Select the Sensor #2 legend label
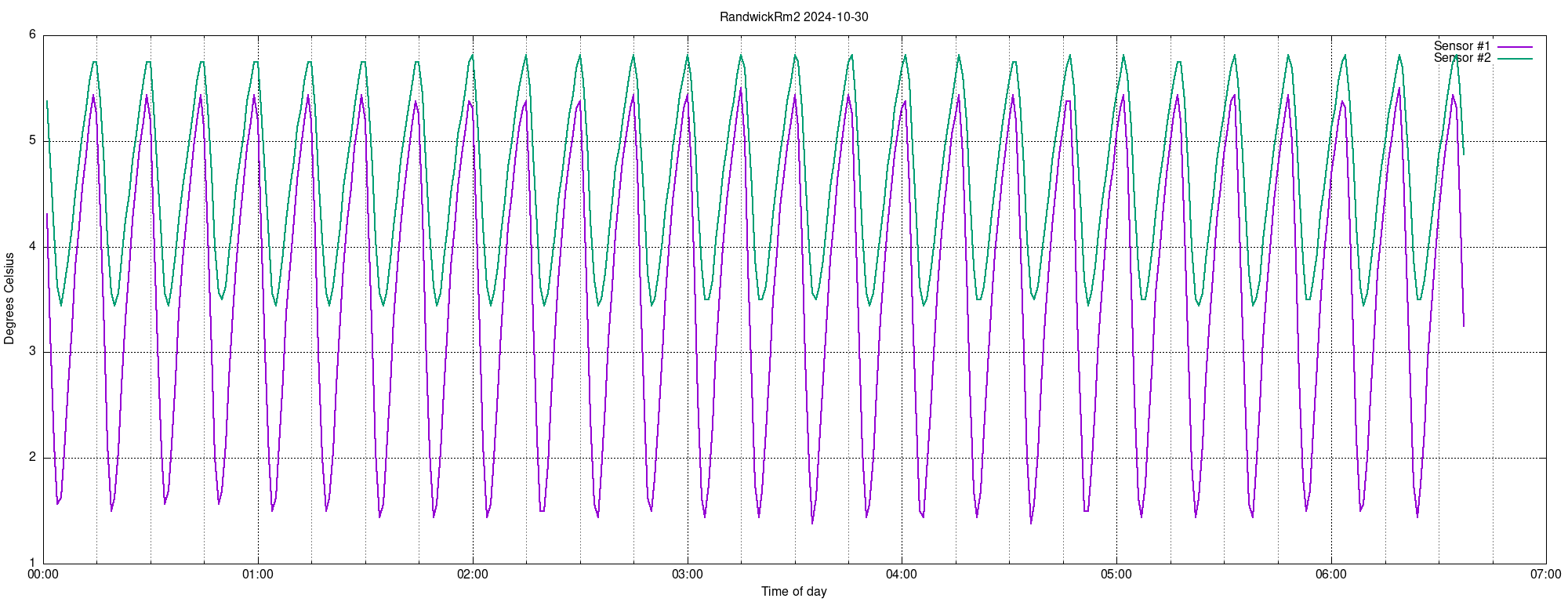 pos(1461,58)
